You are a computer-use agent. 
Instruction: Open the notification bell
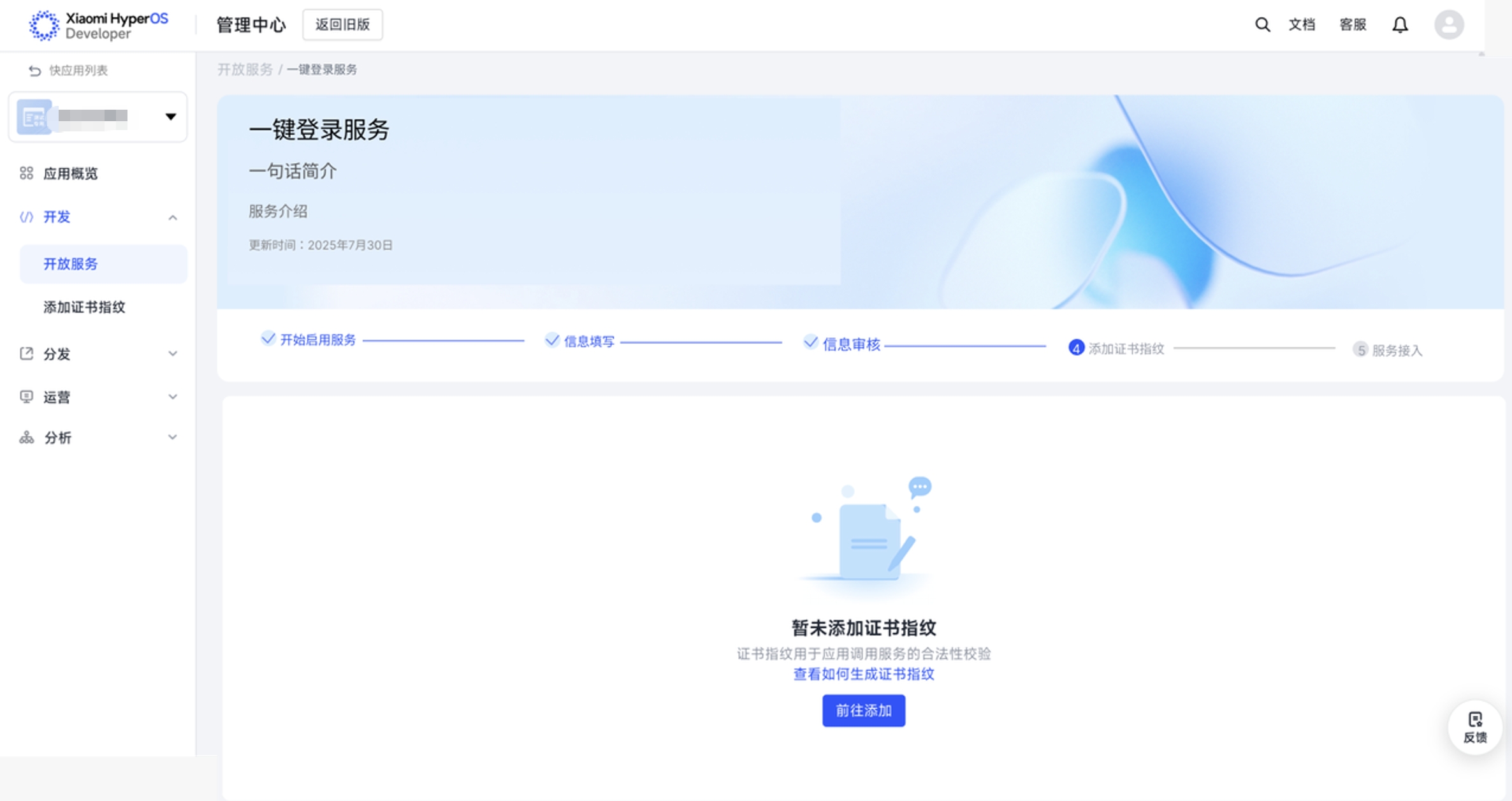point(1400,25)
